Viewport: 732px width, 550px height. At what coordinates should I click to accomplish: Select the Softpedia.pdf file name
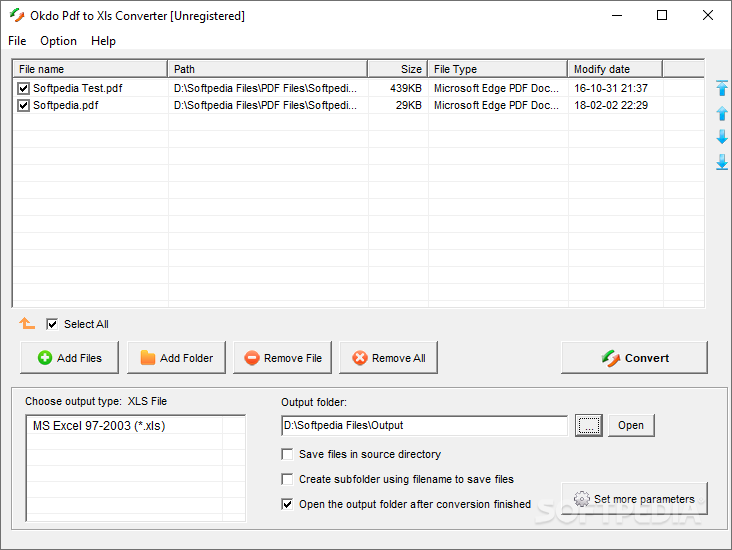66,106
